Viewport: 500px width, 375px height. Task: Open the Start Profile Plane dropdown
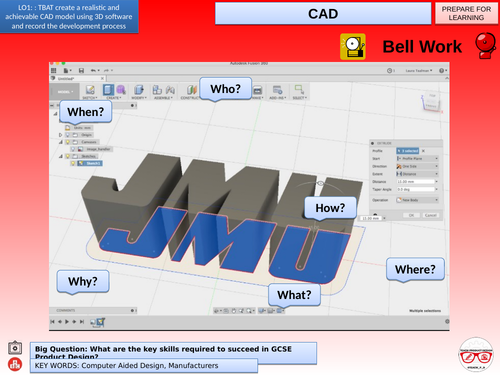pyautogui.click(x=417, y=159)
